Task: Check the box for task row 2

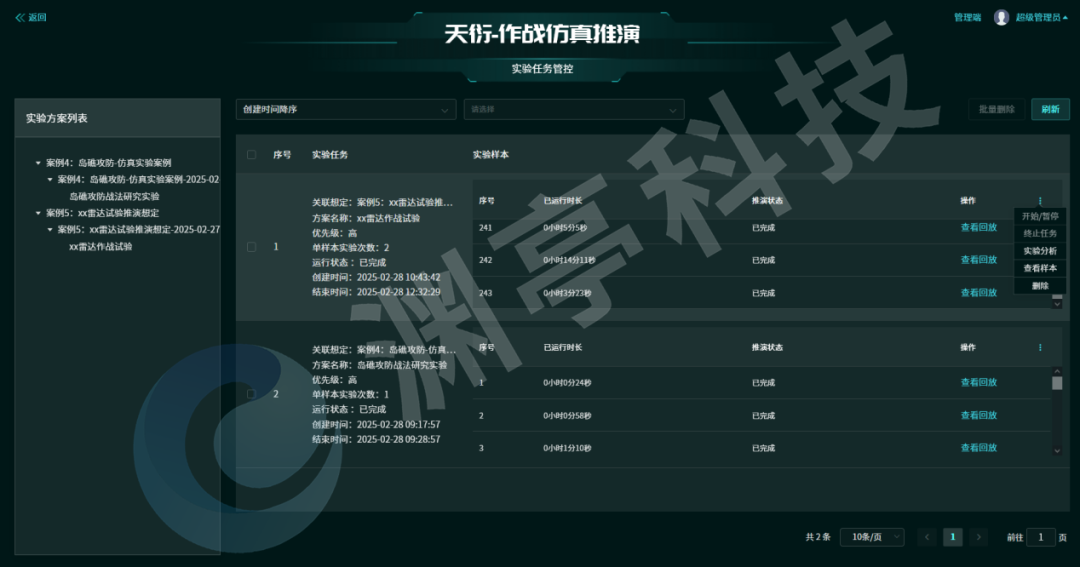Action: coord(251,394)
